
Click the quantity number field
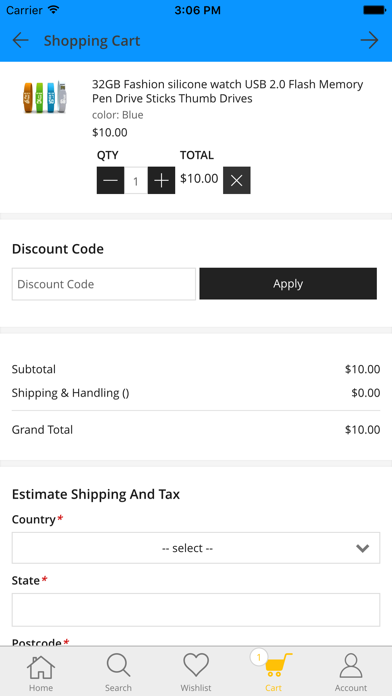(136, 180)
